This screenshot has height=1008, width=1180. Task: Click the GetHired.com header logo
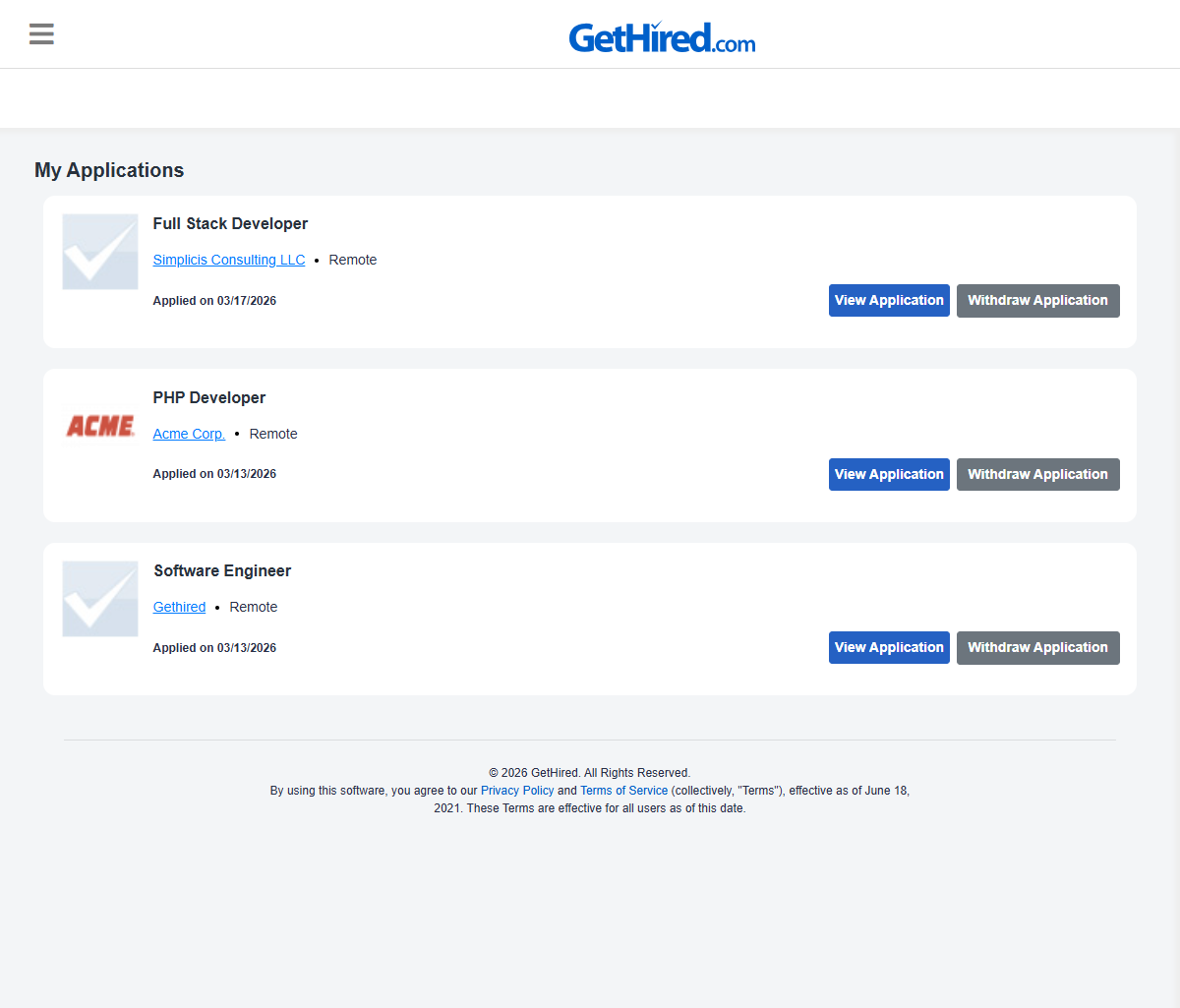click(x=662, y=37)
